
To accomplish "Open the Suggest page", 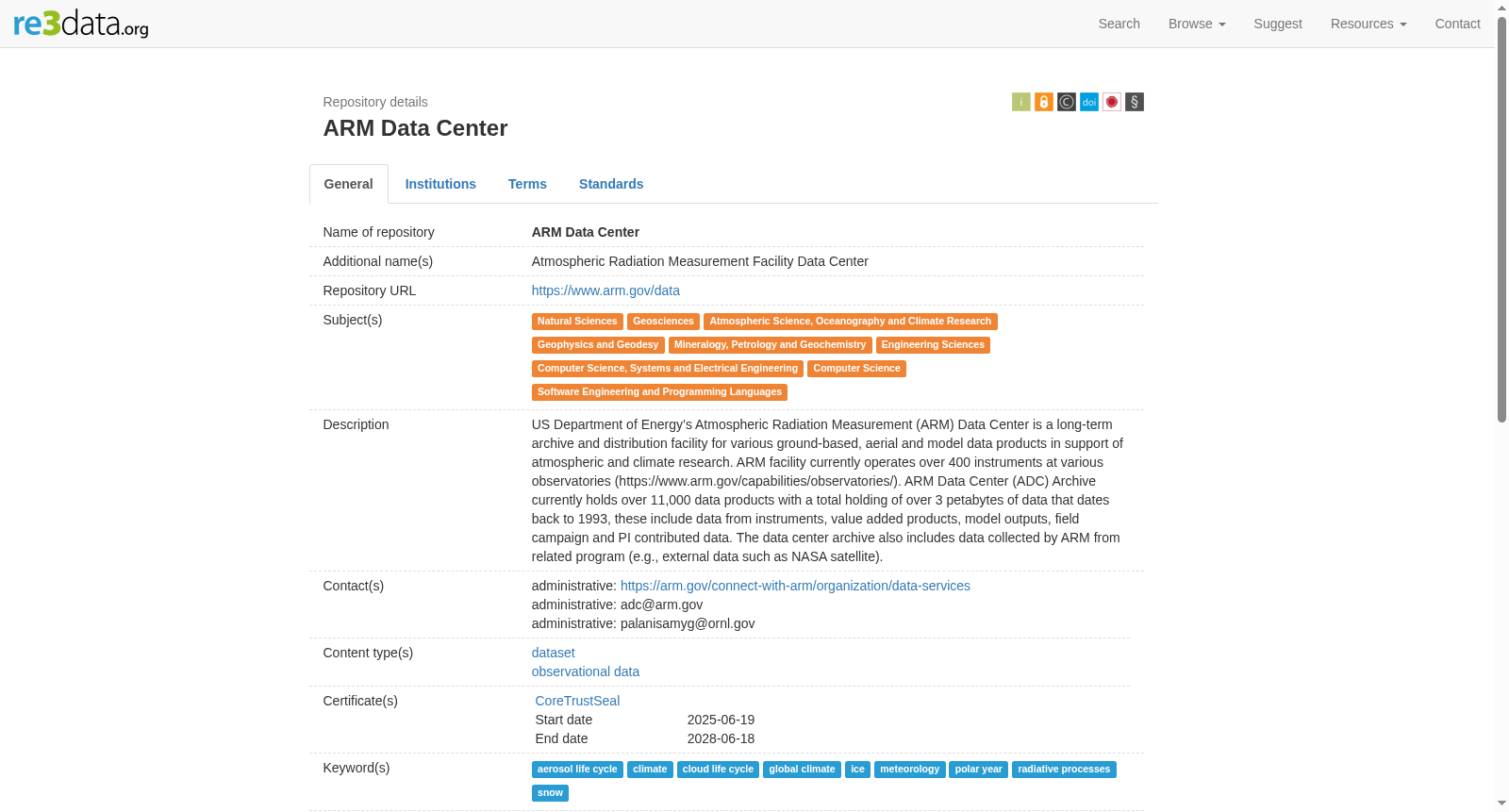I will (1278, 24).
